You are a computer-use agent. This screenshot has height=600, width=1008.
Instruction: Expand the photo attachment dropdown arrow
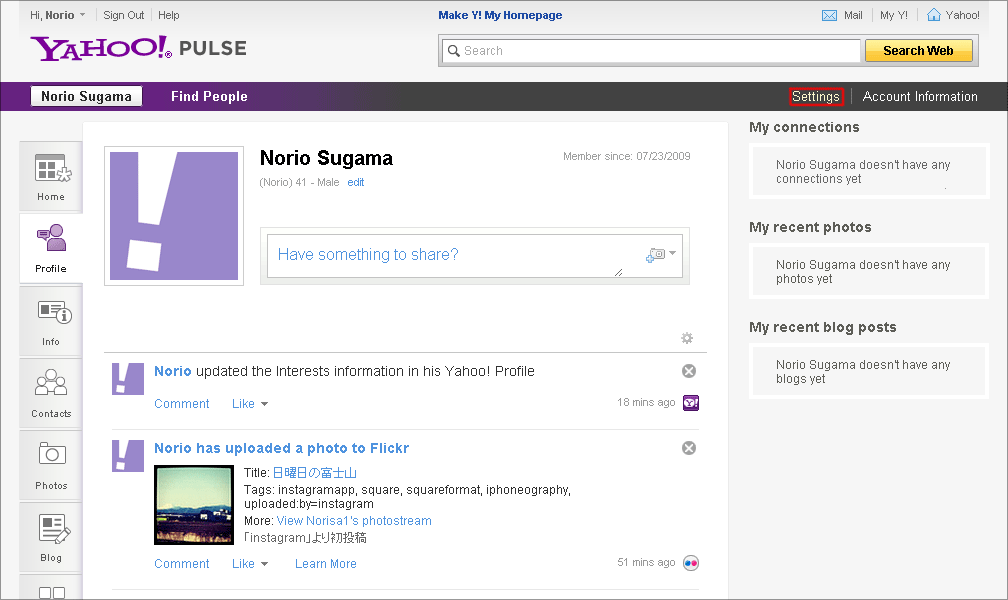point(672,253)
